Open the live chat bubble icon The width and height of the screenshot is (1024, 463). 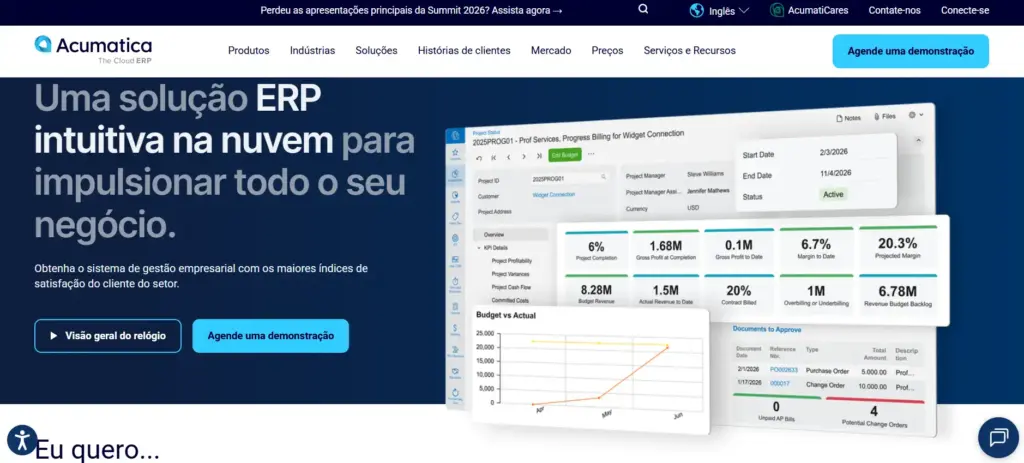point(999,437)
